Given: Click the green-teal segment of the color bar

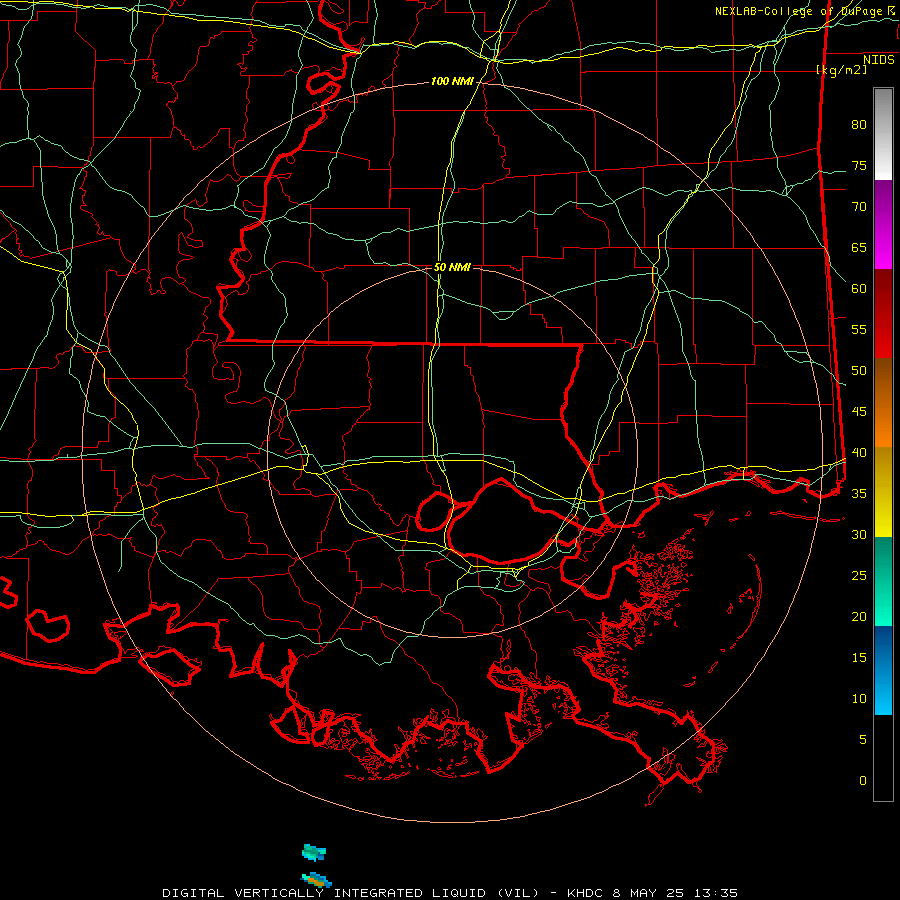Looking at the screenshot, I should 883,581.
